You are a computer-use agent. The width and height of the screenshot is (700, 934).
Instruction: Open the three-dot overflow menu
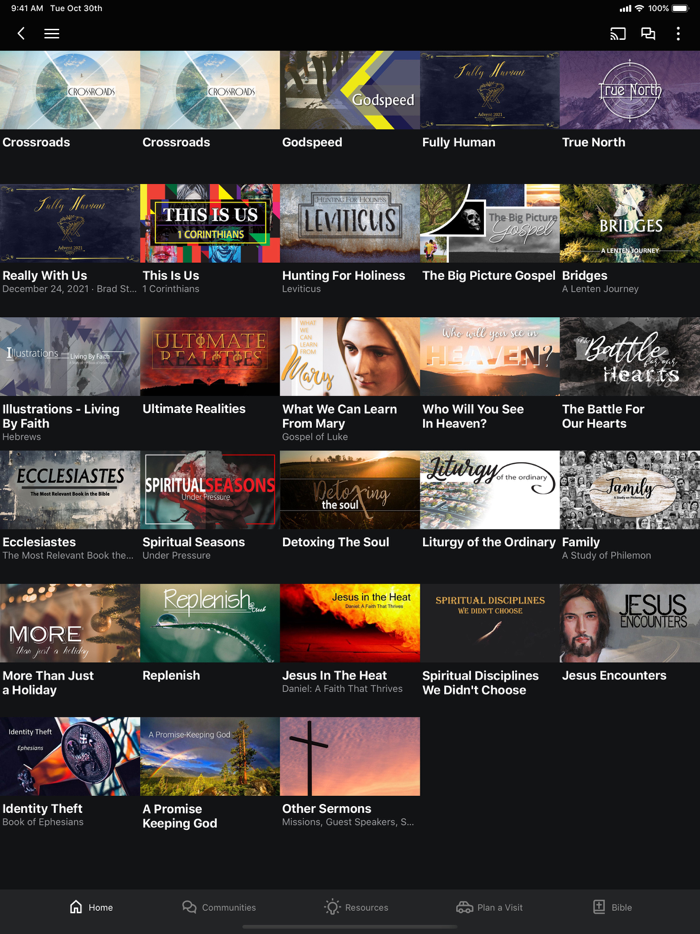point(678,34)
